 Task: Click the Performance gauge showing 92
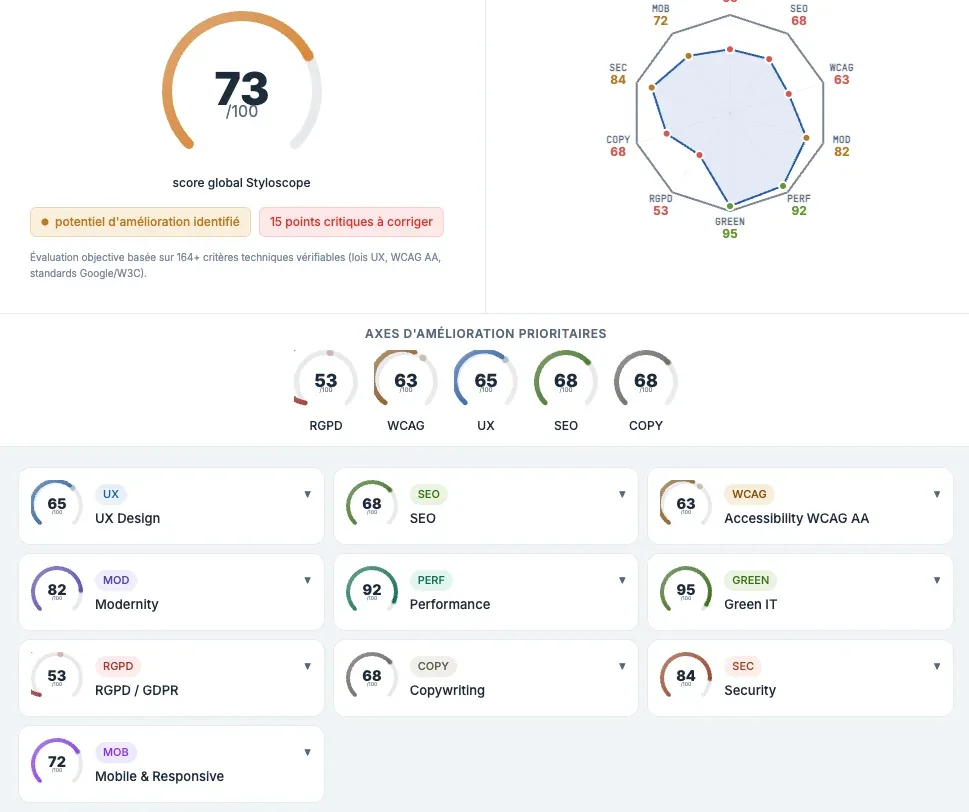(x=372, y=591)
